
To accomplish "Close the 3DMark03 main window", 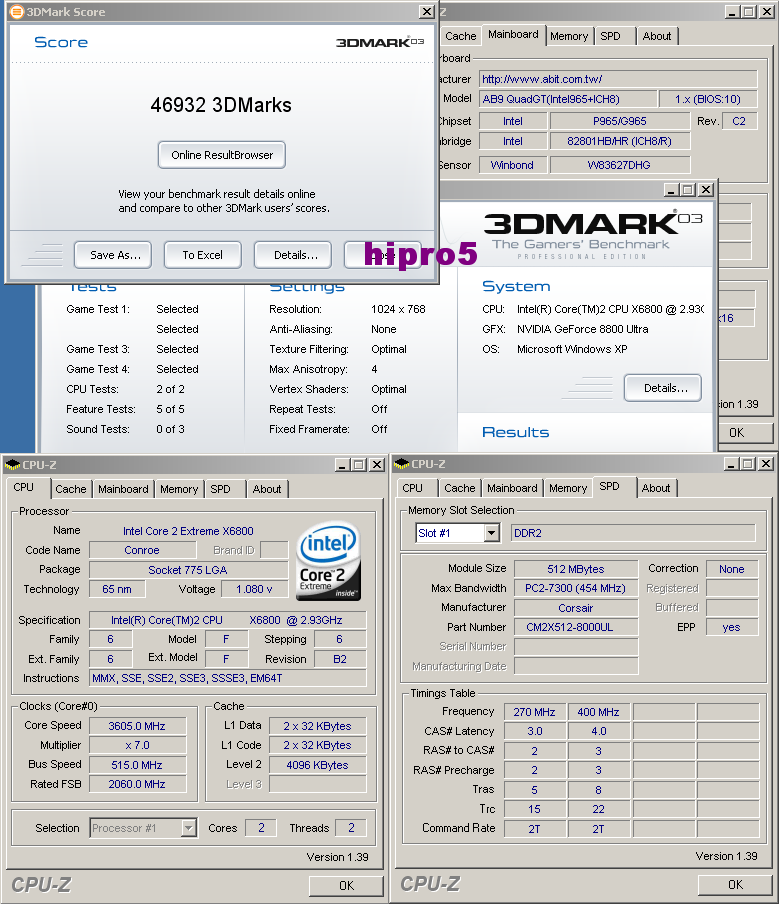I will point(706,189).
